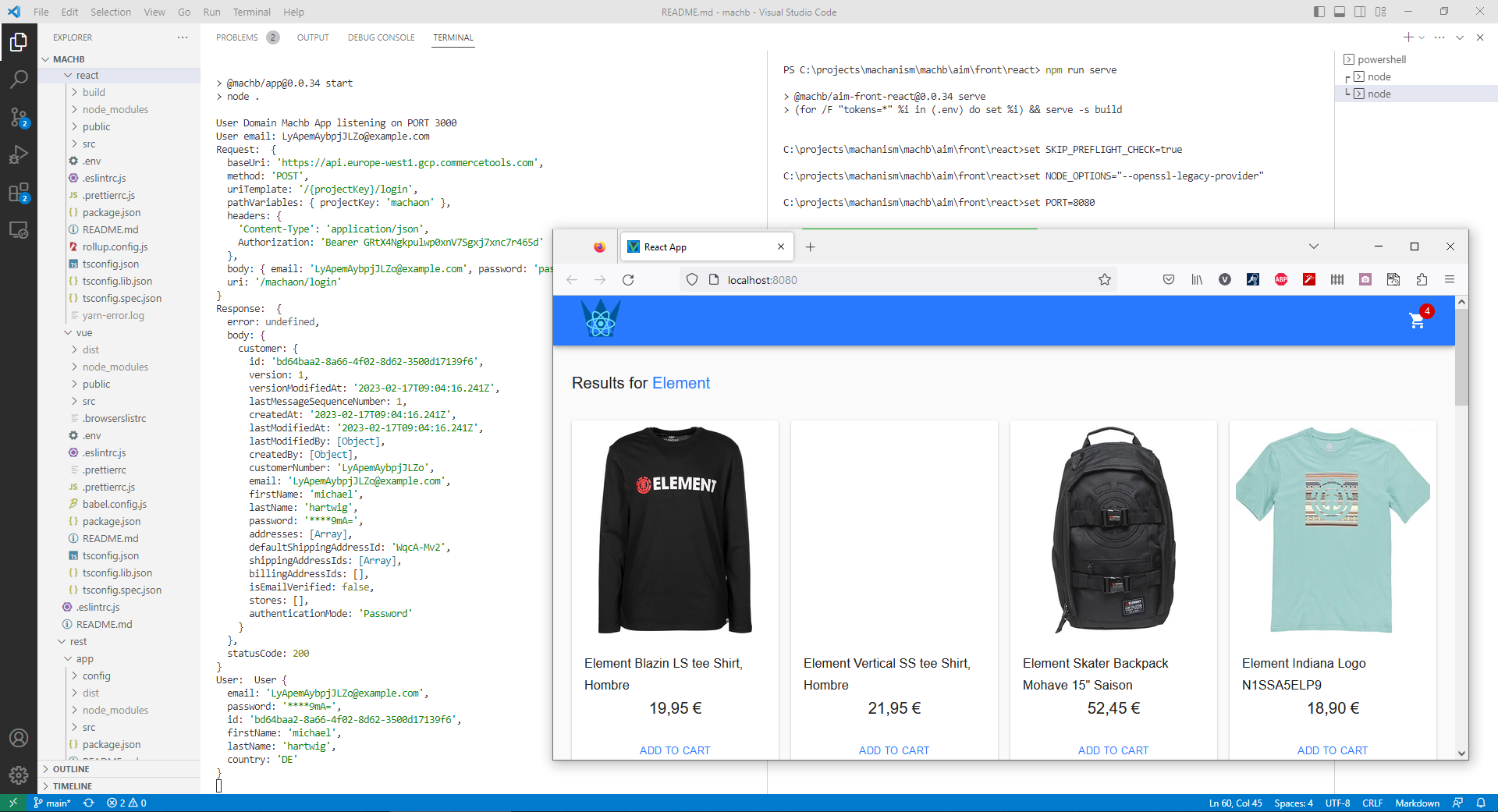Toggle secondary side bar layout icon
Image resolution: width=1498 pixels, height=812 pixels.
pos(1360,12)
